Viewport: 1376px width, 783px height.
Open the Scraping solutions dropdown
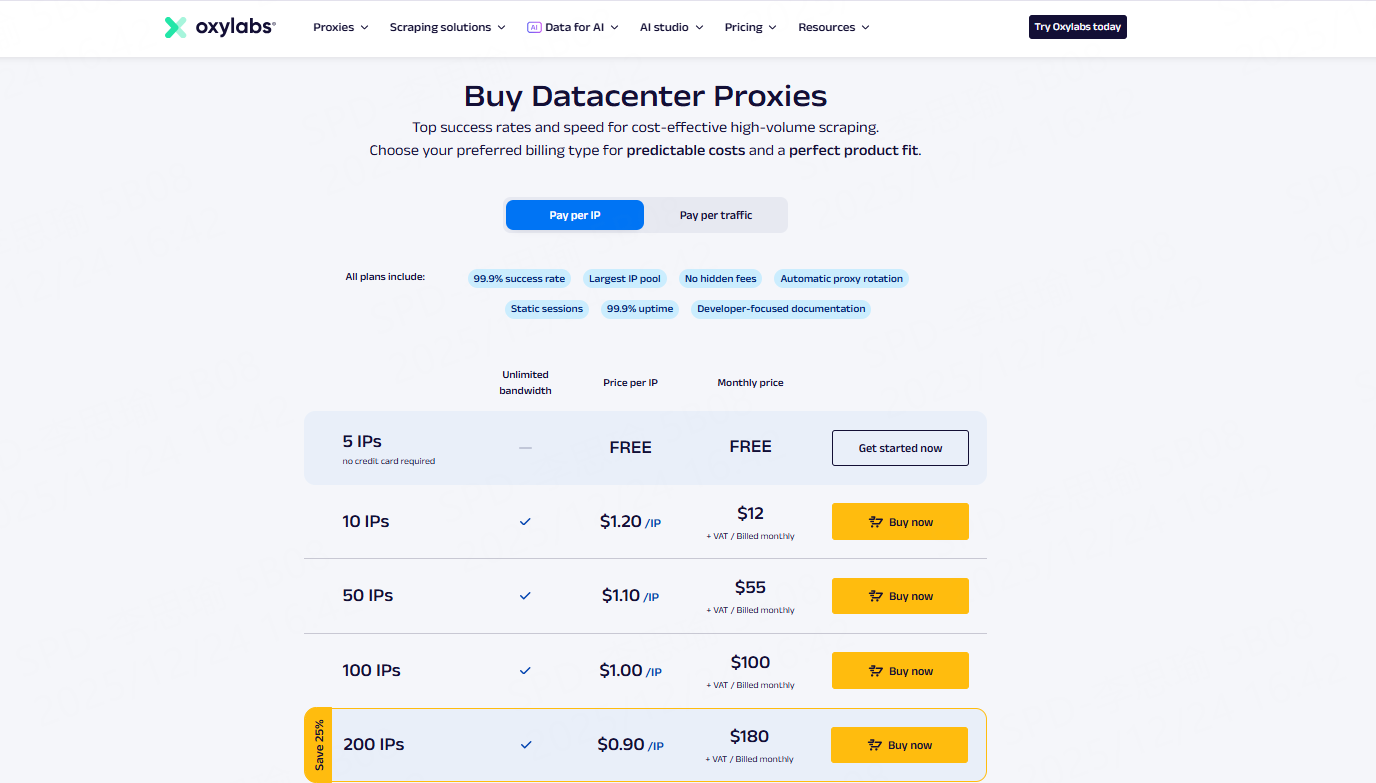[x=447, y=28]
